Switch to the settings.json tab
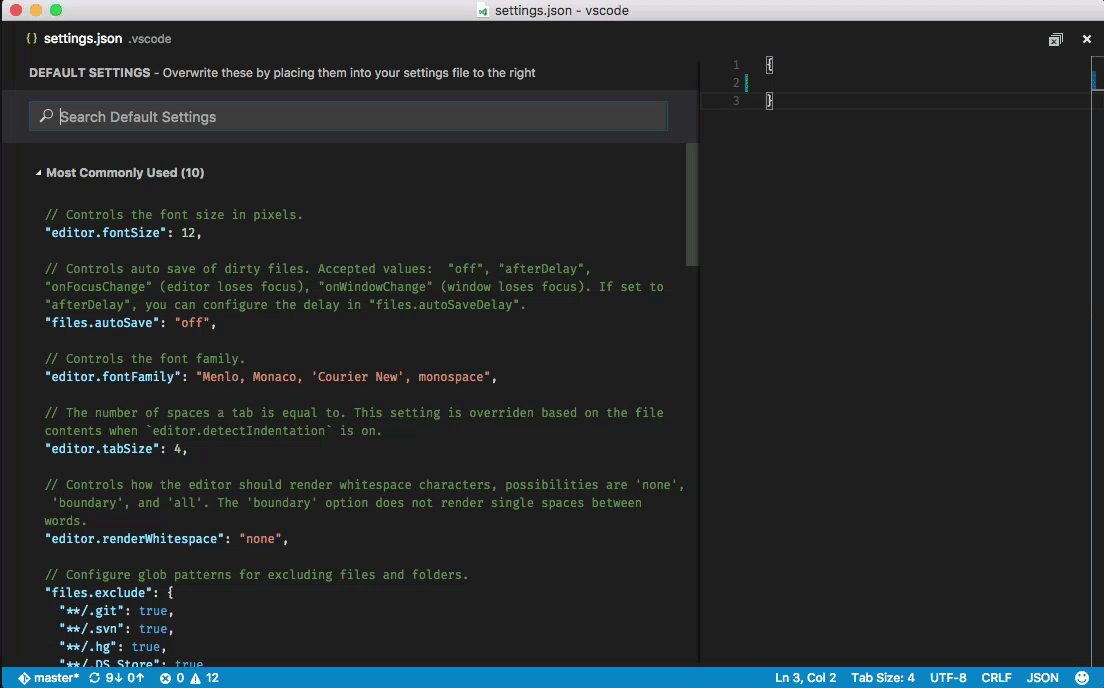The height and width of the screenshot is (688, 1104). tap(85, 39)
